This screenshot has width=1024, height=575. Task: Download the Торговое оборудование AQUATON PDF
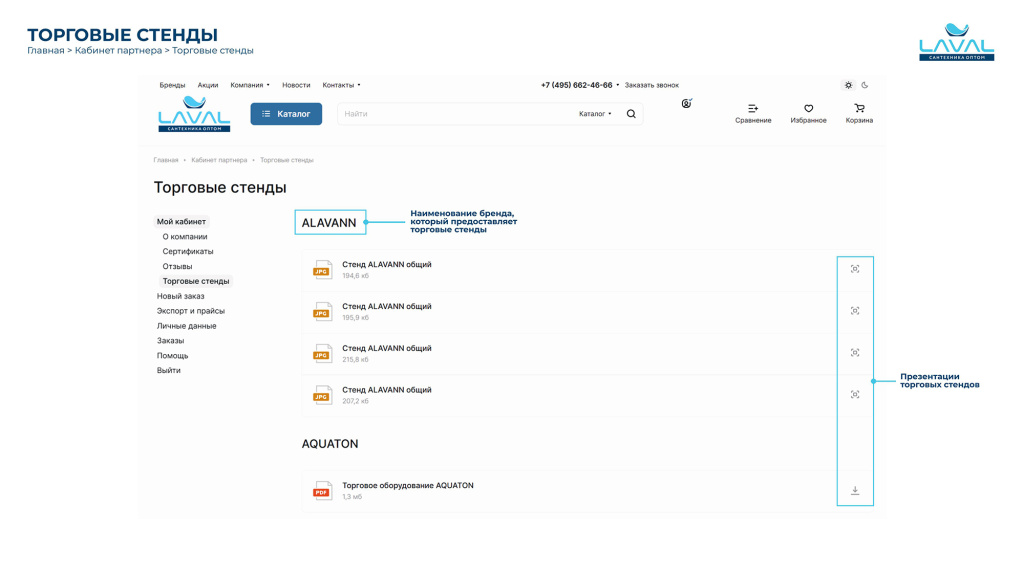tap(855, 491)
